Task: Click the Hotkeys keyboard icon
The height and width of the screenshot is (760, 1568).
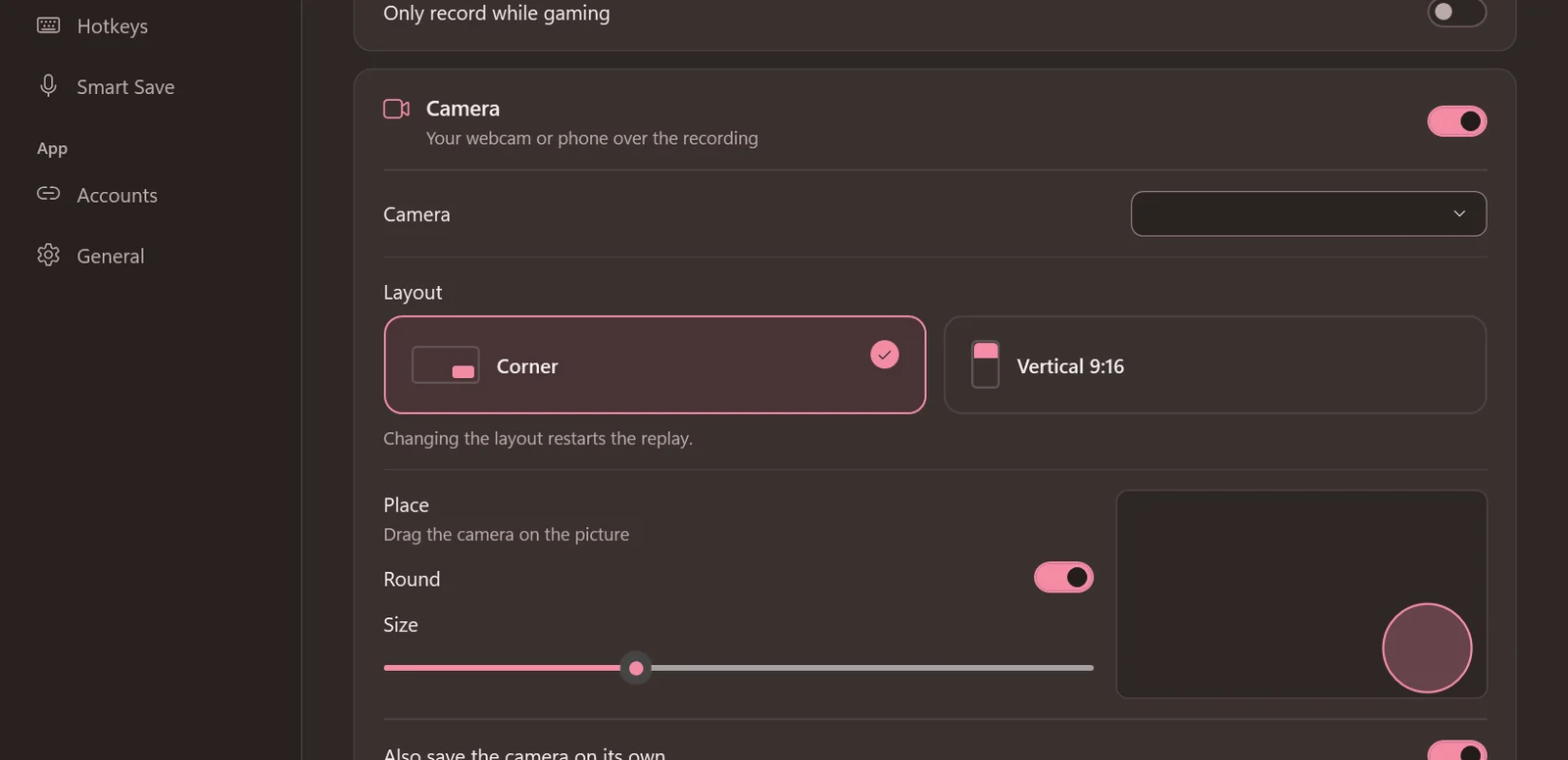Action: click(x=48, y=25)
